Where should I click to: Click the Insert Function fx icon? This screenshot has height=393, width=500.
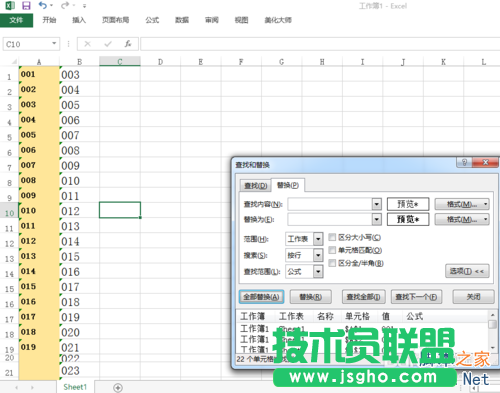tap(128, 44)
